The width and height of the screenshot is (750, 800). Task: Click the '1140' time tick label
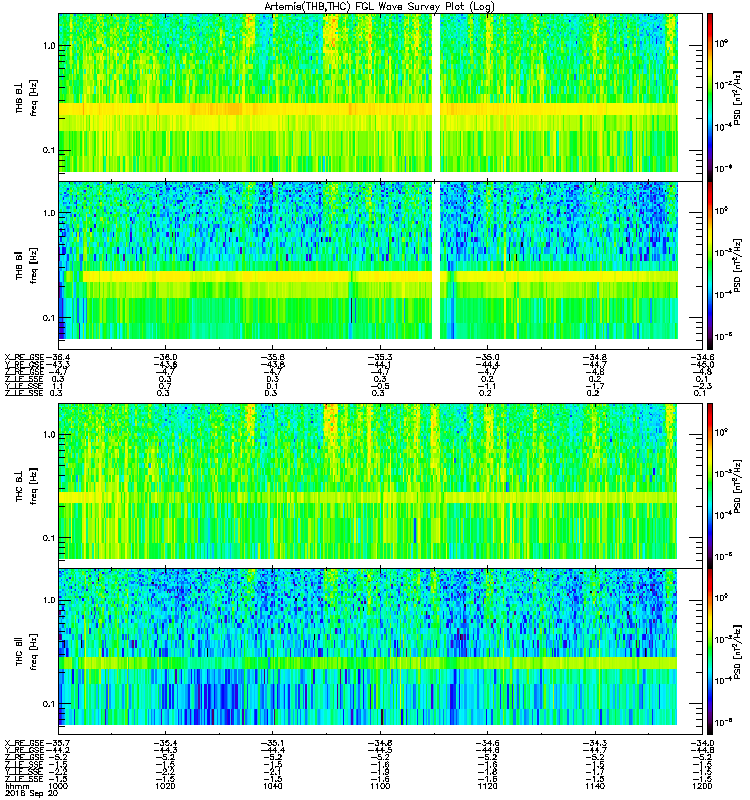coord(594,786)
